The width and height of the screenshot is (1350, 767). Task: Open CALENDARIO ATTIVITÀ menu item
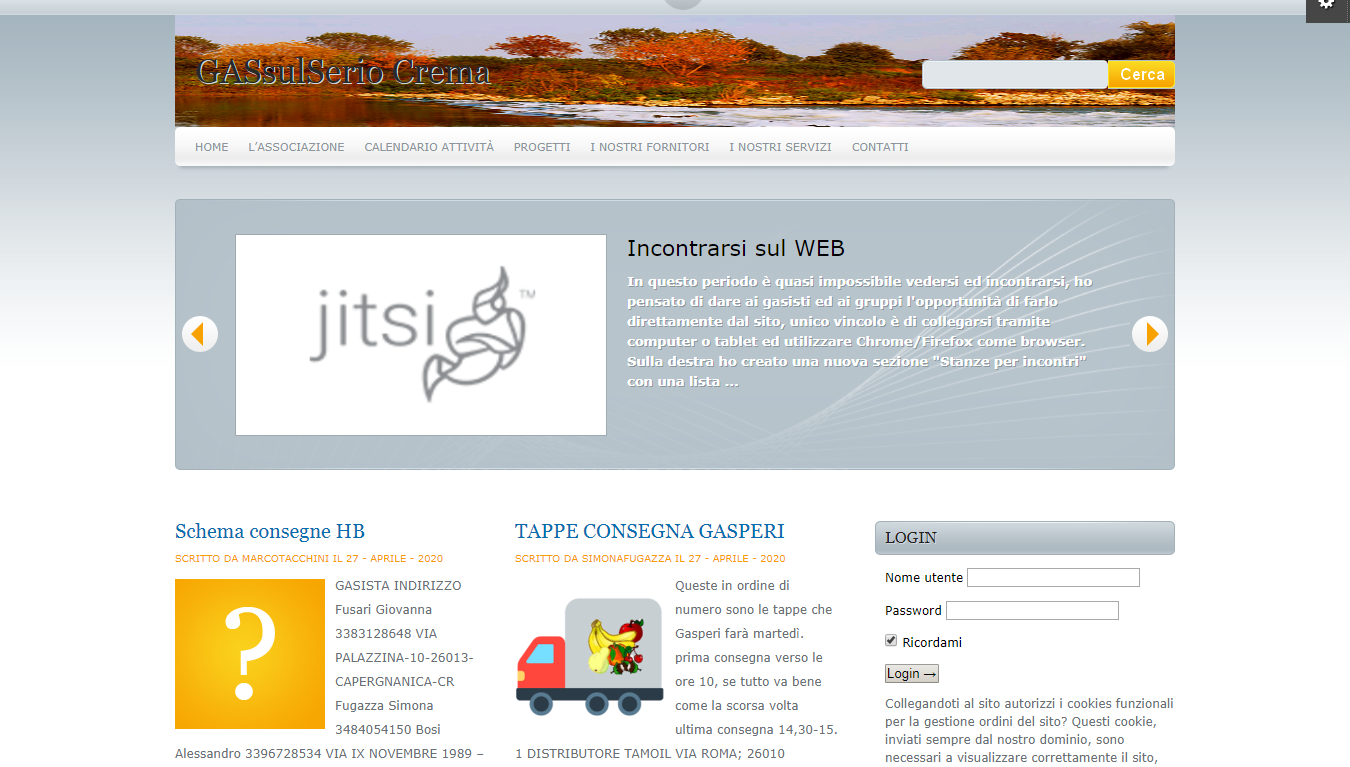click(429, 147)
